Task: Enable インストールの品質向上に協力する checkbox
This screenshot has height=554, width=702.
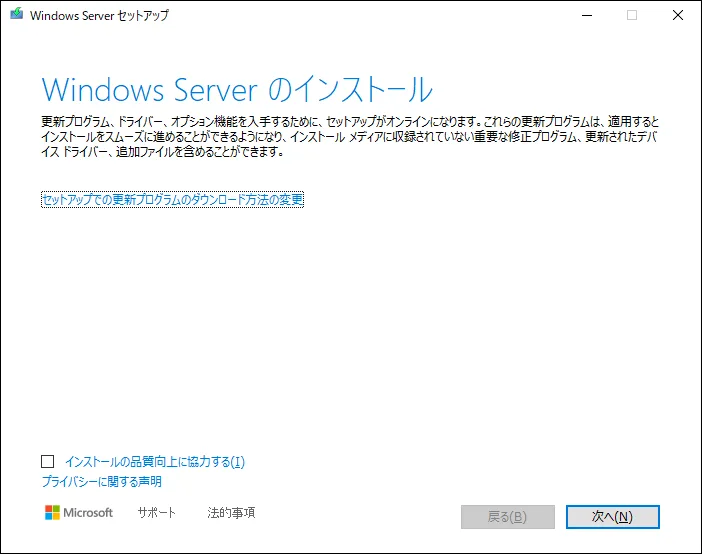Action: pyautogui.click(x=47, y=461)
